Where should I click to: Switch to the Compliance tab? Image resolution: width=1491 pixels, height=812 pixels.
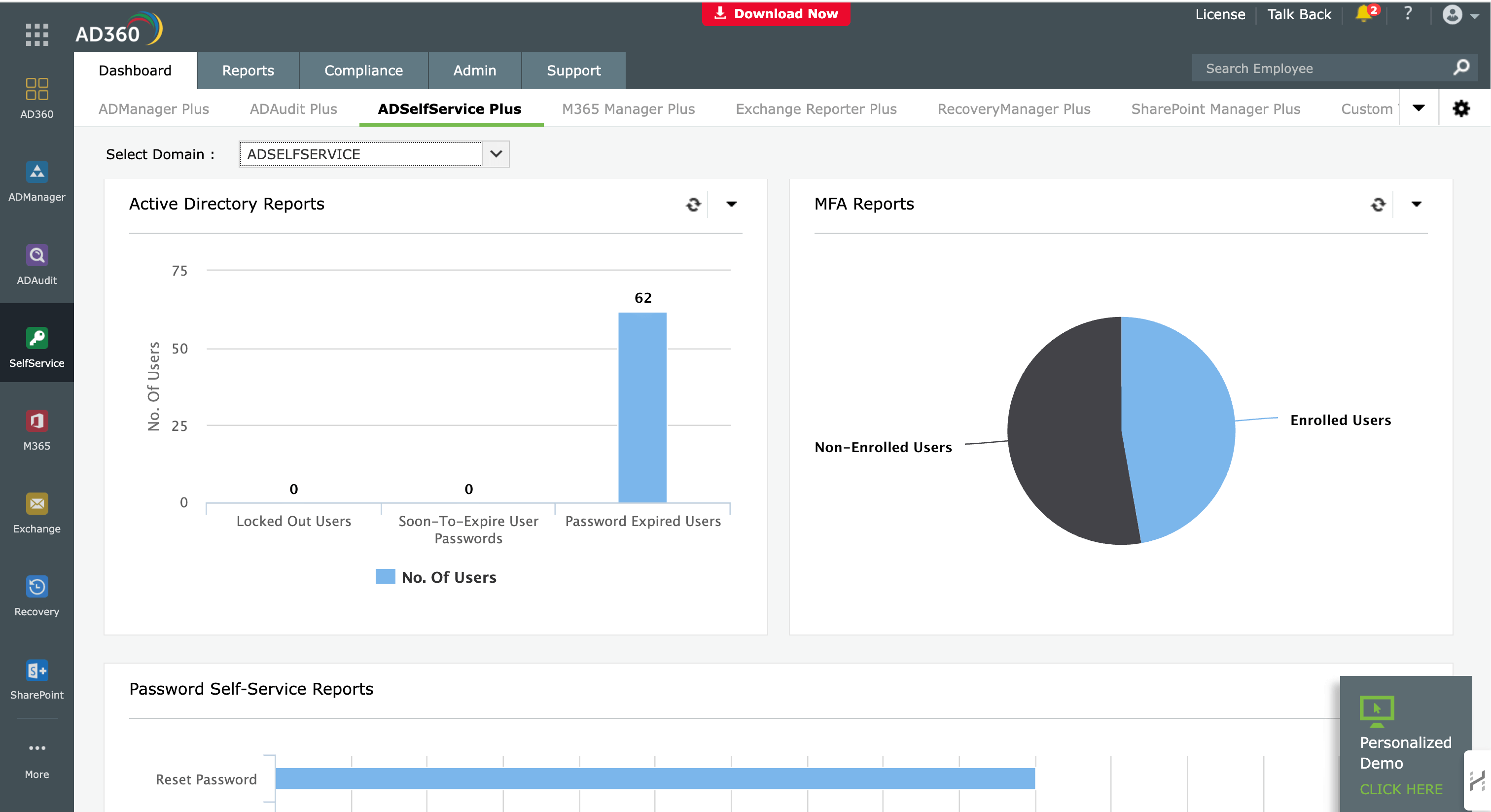click(363, 71)
